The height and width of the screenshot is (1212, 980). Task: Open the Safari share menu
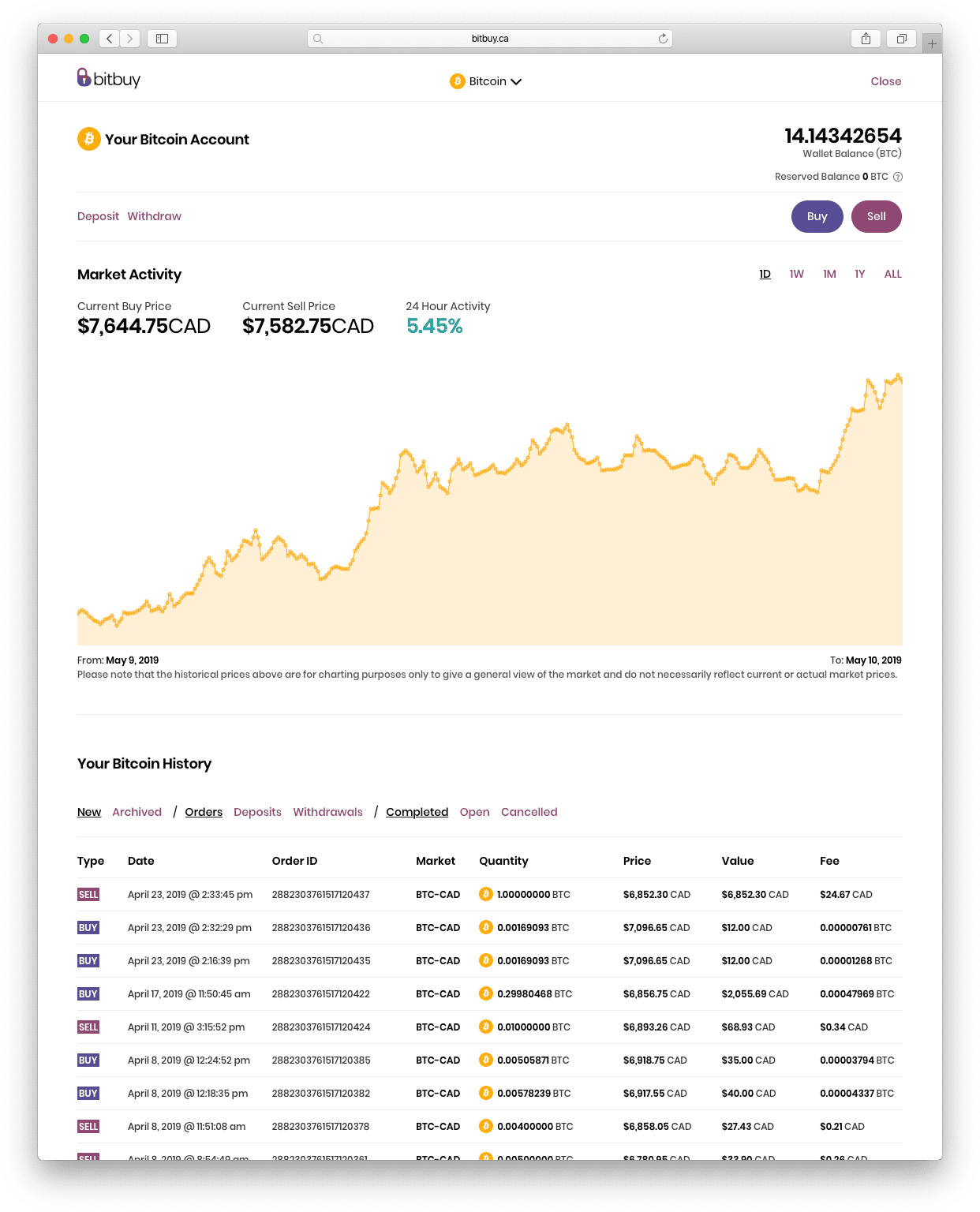[866, 39]
